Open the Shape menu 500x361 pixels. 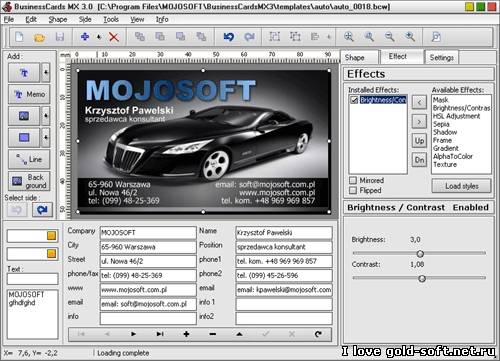(x=58, y=19)
